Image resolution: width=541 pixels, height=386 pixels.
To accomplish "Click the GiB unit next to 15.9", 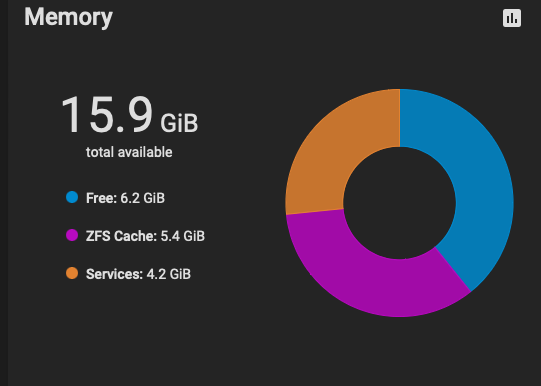I will (x=179, y=123).
